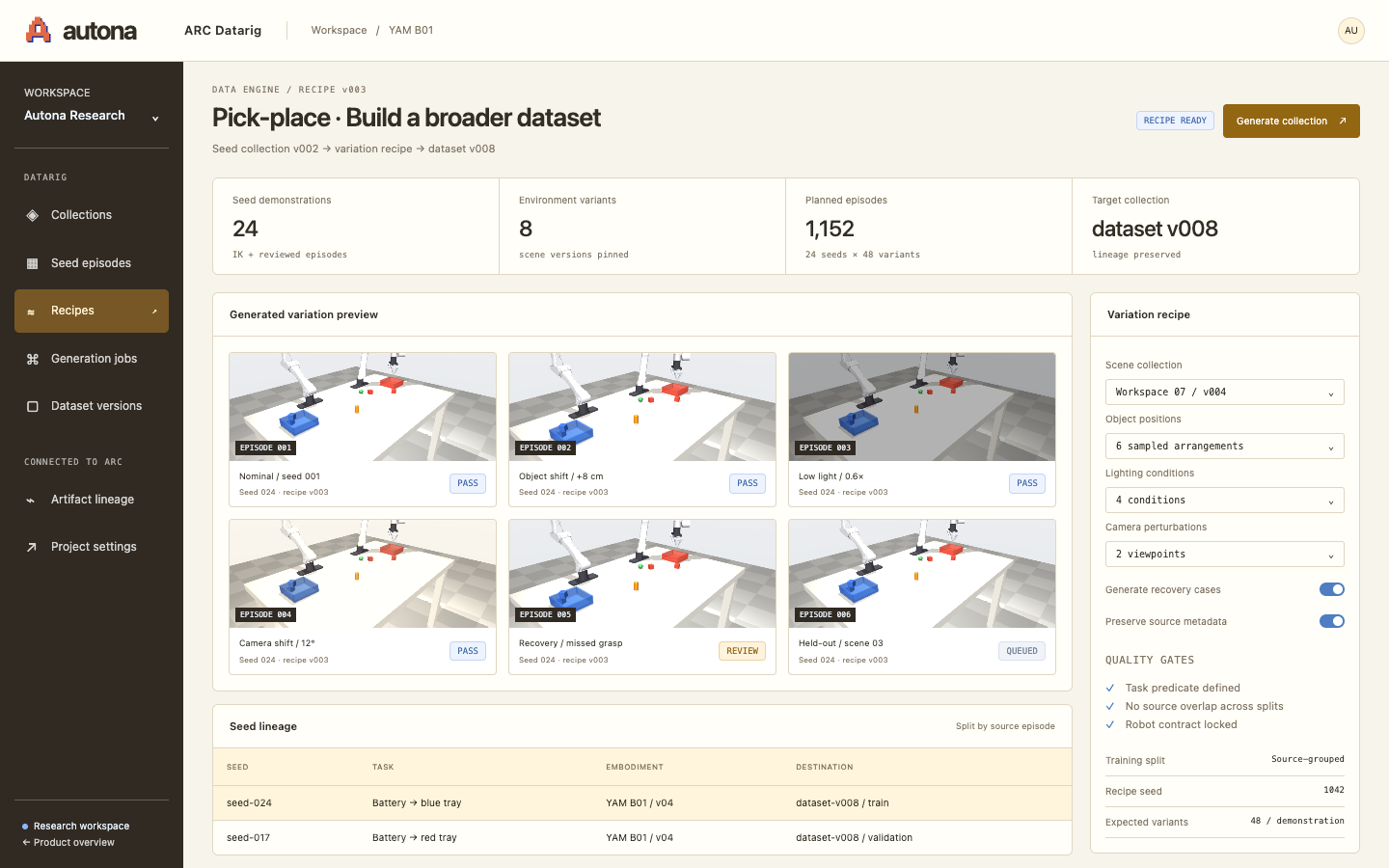Click the arrow icon in Generate collection
The height and width of the screenshot is (868, 1389).
pyautogui.click(x=1342, y=121)
